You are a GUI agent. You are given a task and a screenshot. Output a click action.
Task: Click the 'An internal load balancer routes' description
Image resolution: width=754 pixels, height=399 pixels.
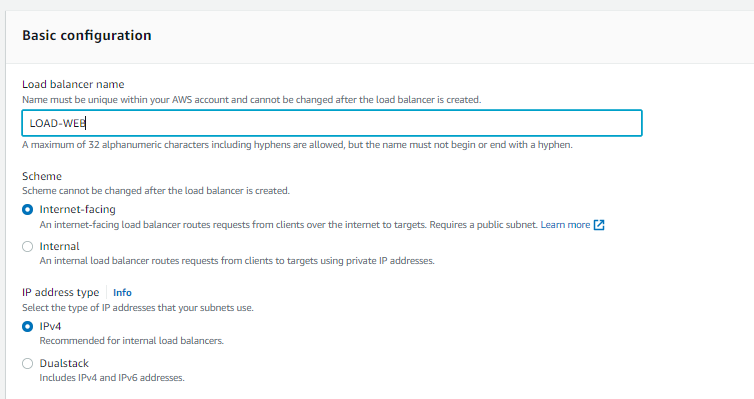coord(237,261)
